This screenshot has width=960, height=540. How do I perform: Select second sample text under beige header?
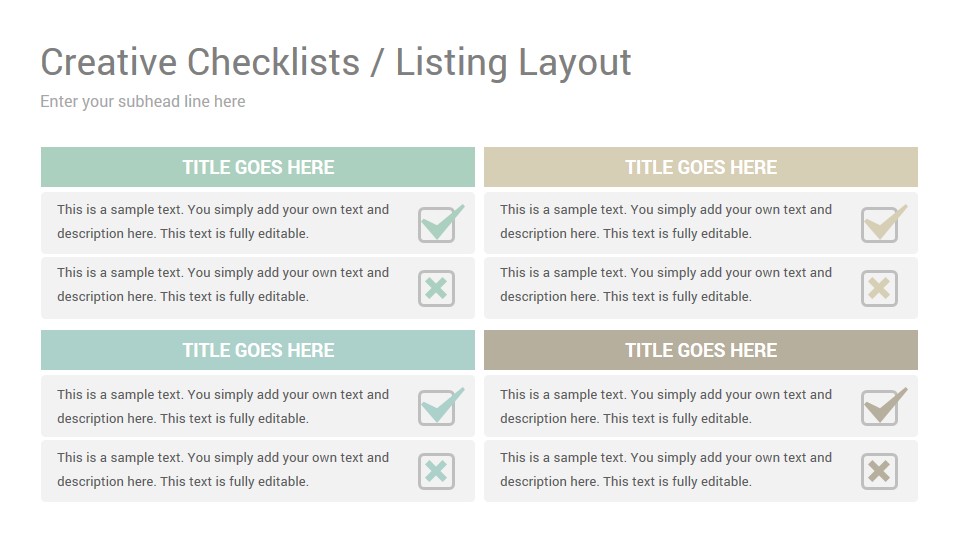tap(666, 285)
